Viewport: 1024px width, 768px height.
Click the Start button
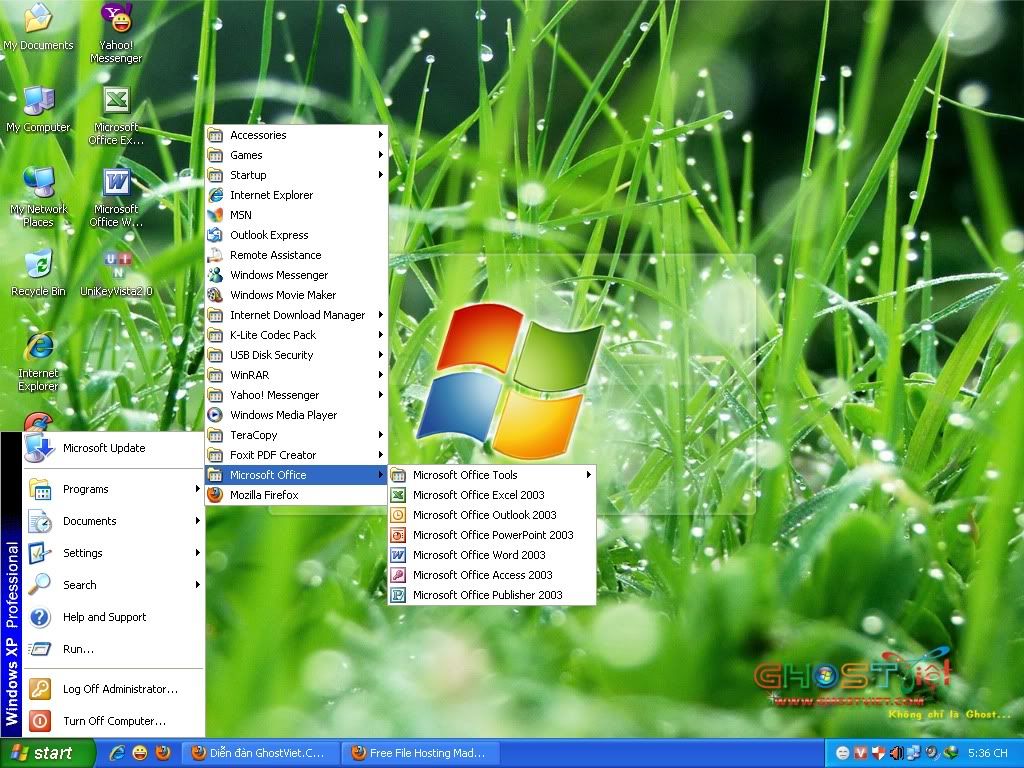[47, 753]
